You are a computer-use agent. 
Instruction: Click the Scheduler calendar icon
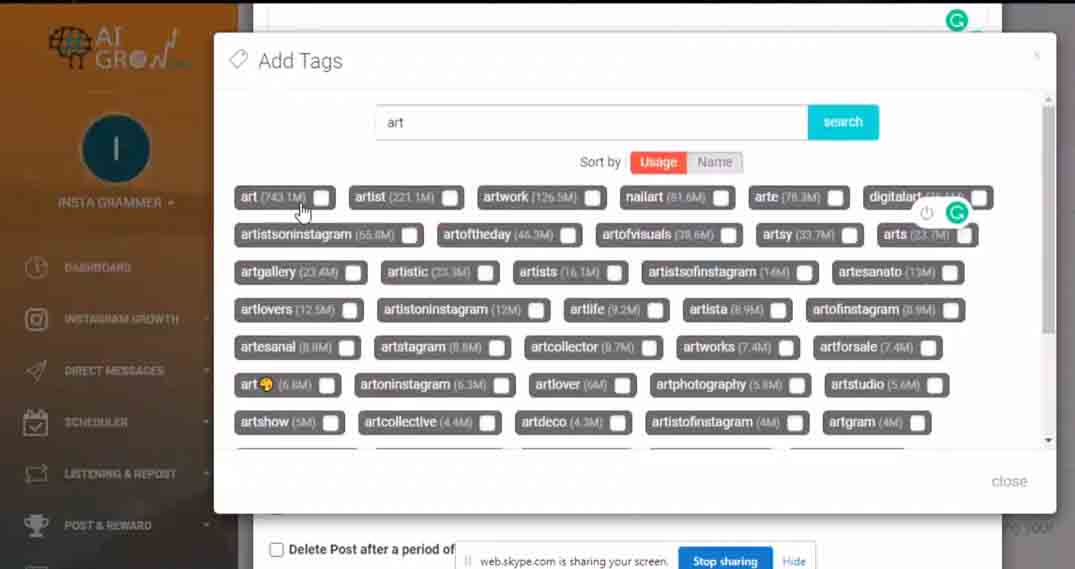(x=36, y=422)
